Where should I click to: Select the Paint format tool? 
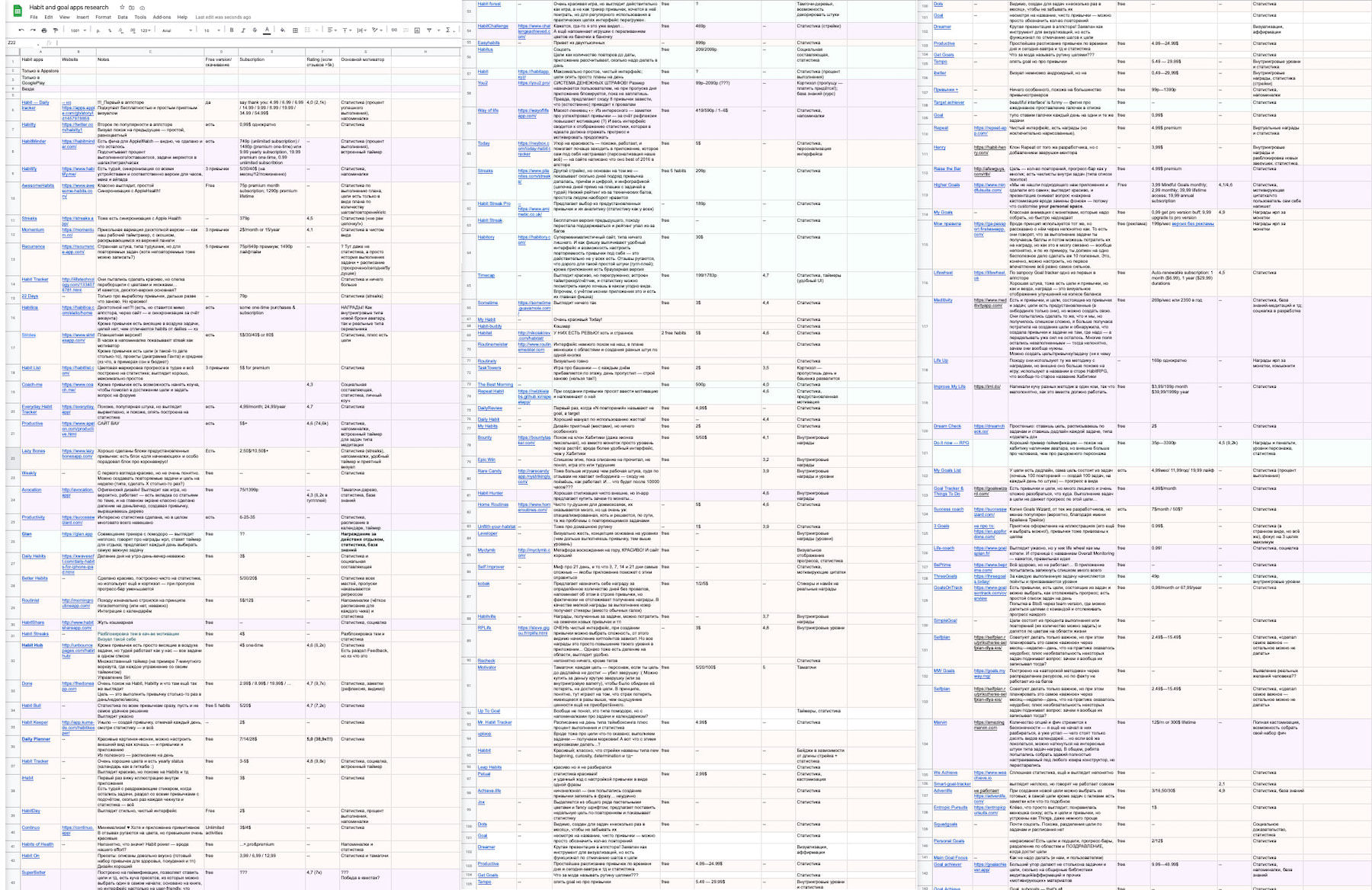[x=56, y=31]
